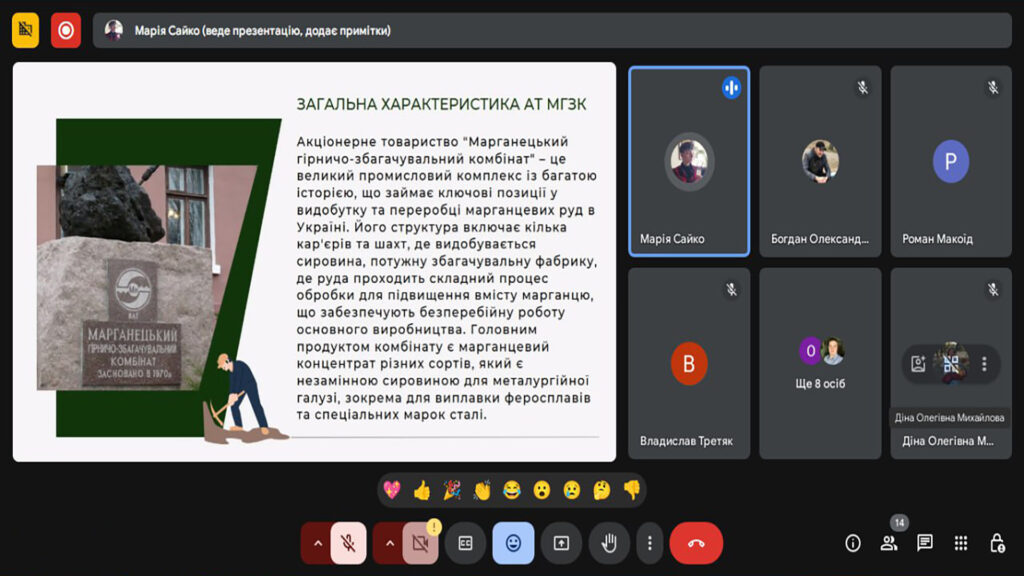
Task: Open more options menu in call bar
Action: click(649, 543)
